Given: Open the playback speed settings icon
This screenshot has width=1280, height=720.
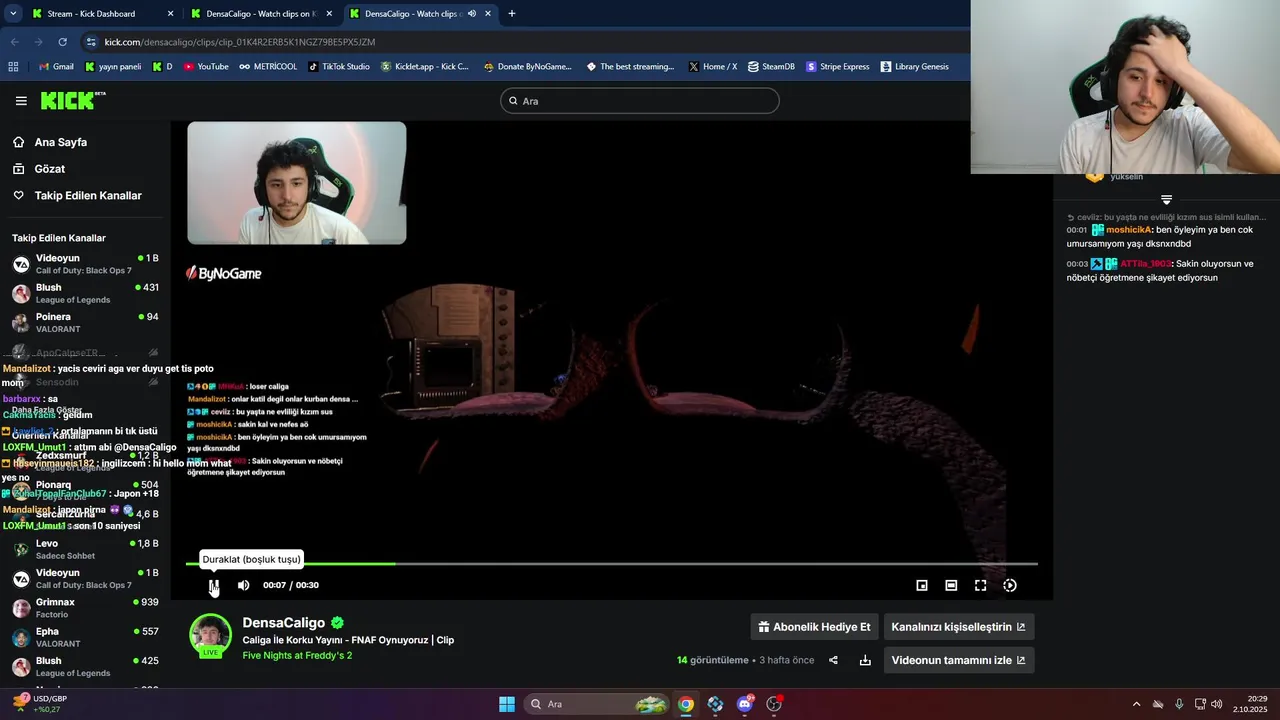Looking at the screenshot, I should [x=1010, y=585].
